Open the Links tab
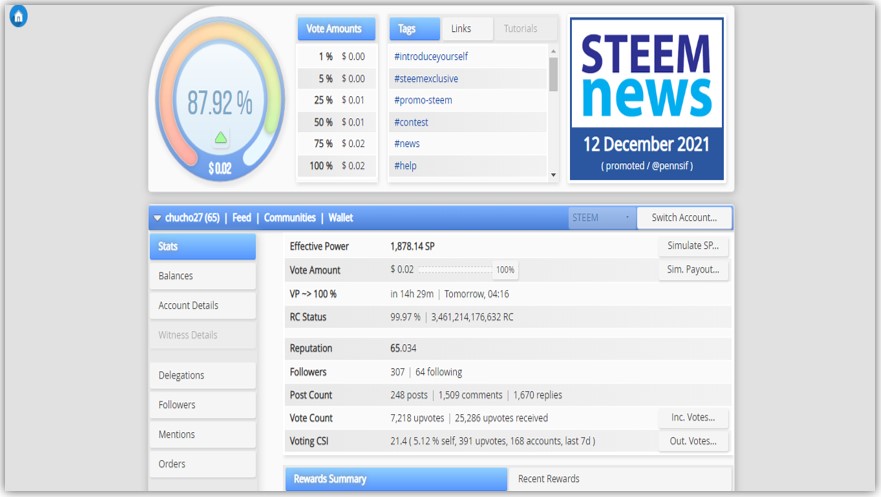Screen dimensions: 881x497 tap(466, 29)
